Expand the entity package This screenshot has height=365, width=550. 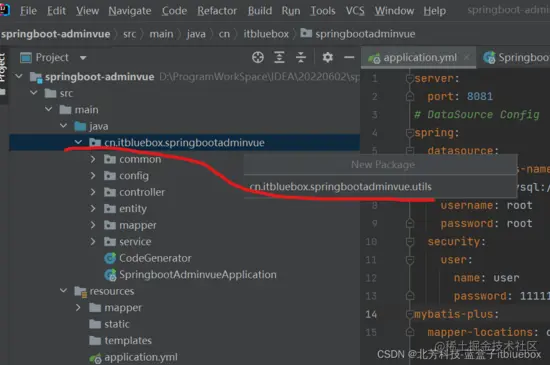(x=93, y=208)
